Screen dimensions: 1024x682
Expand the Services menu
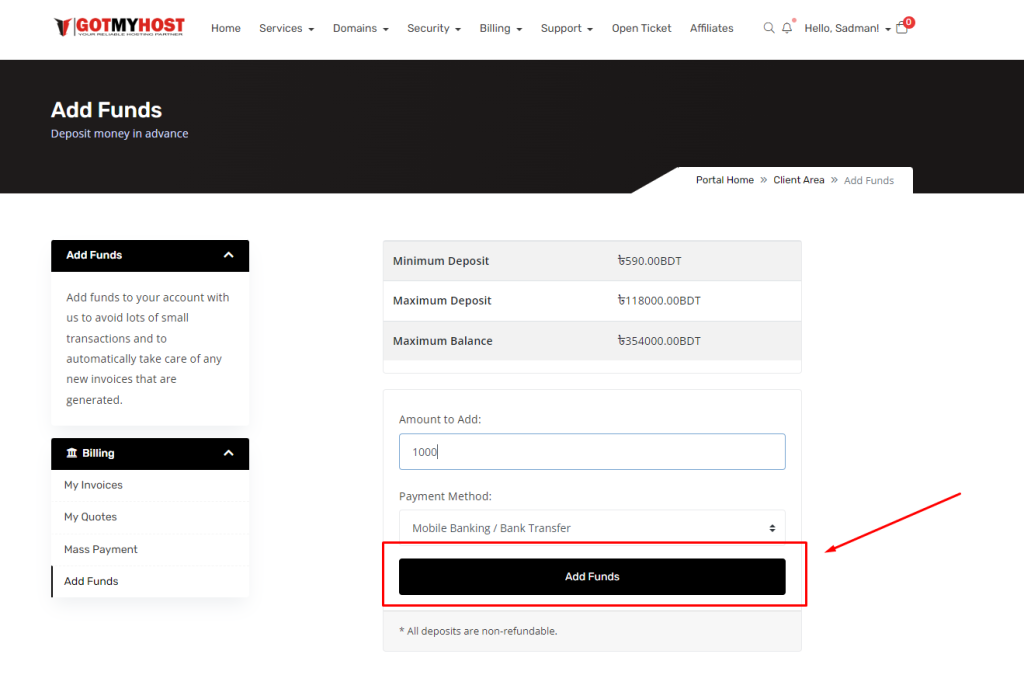click(286, 28)
